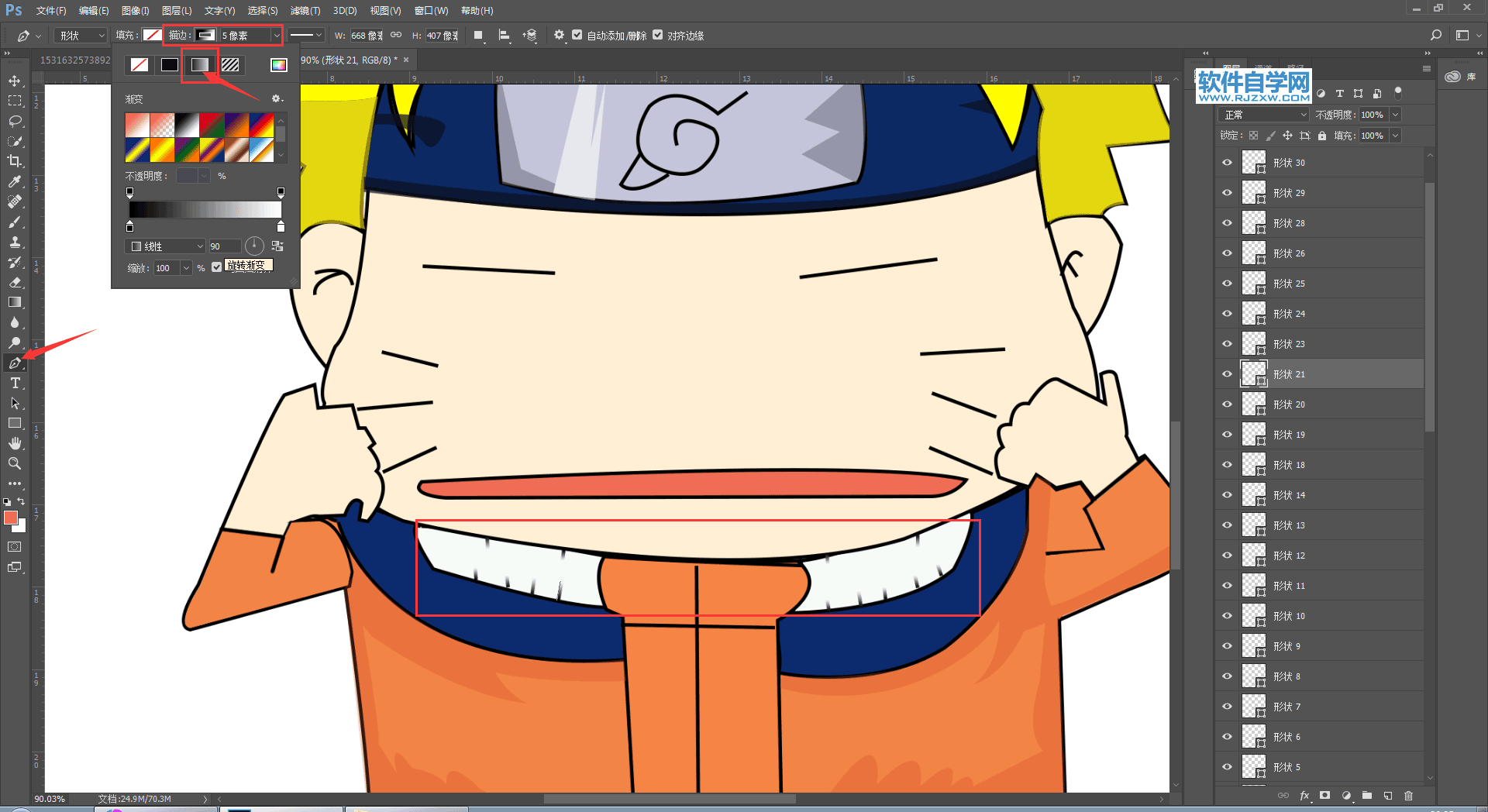Select the Move tool
Screen dimensions: 1488x812
[15, 81]
